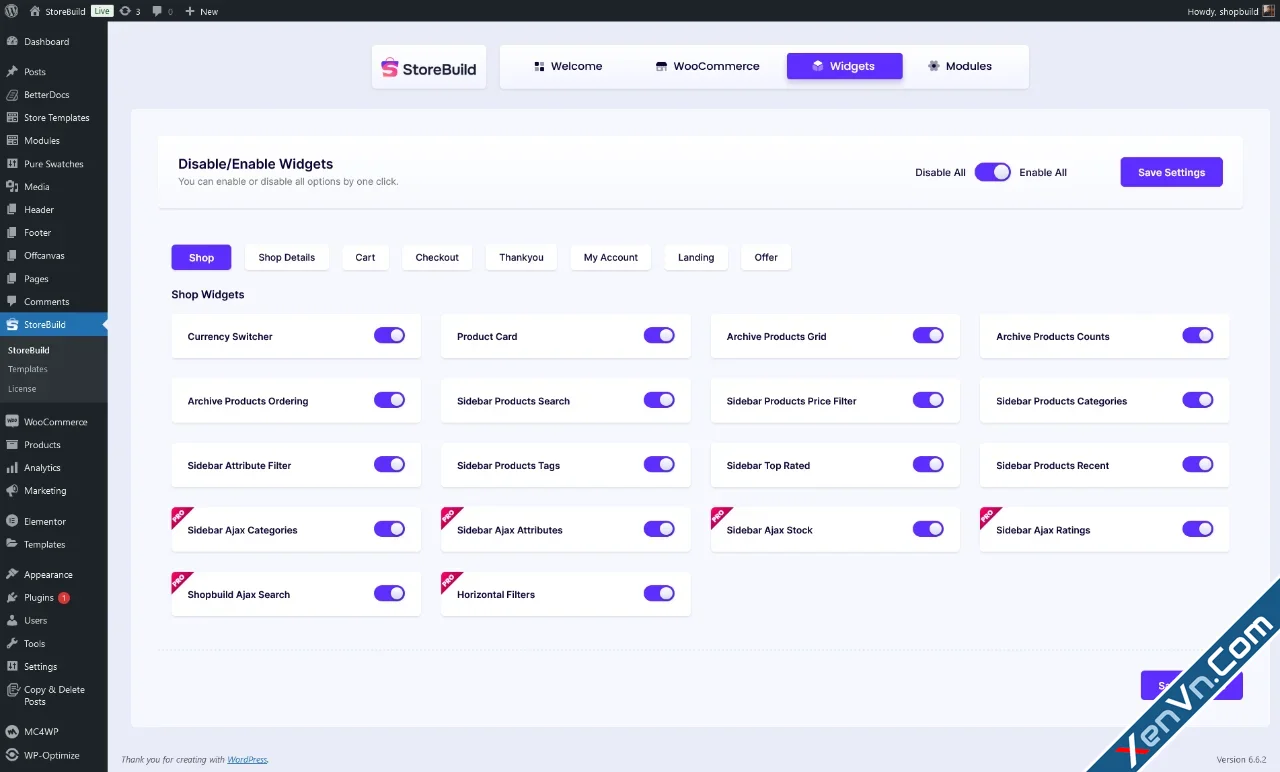This screenshot has height=772, width=1280.
Task: Click the Live status badge in admin bar
Action: click(102, 11)
